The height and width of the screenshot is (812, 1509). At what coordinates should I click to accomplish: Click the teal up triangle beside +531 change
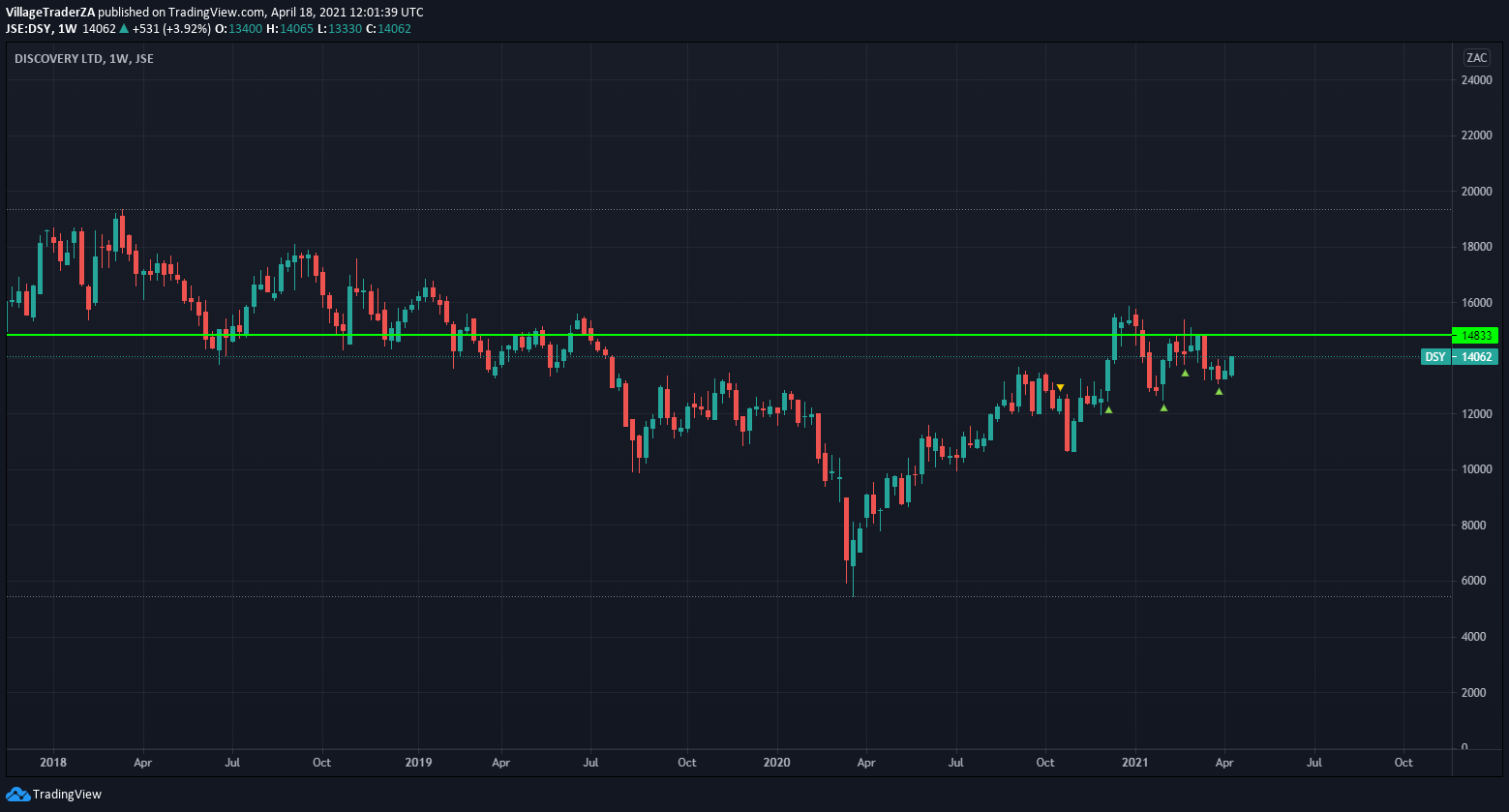click(124, 29)
